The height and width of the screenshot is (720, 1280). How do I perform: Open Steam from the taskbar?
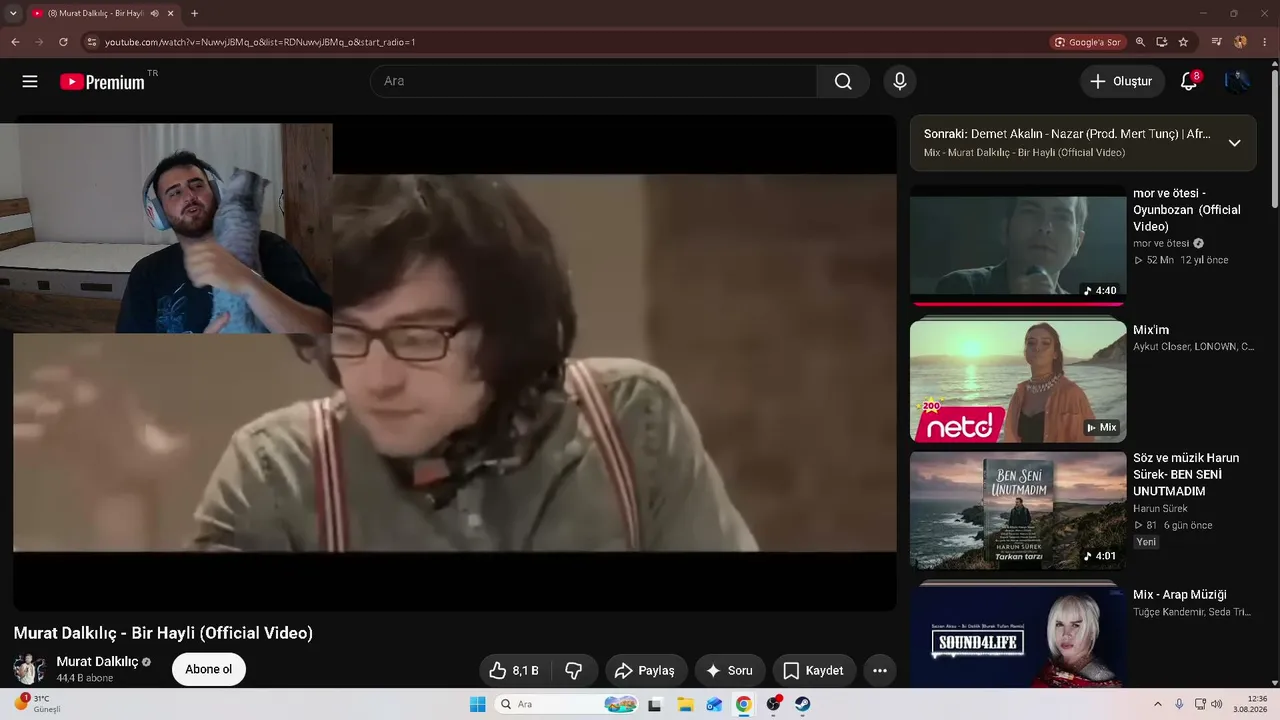click(x=802, y=704)
